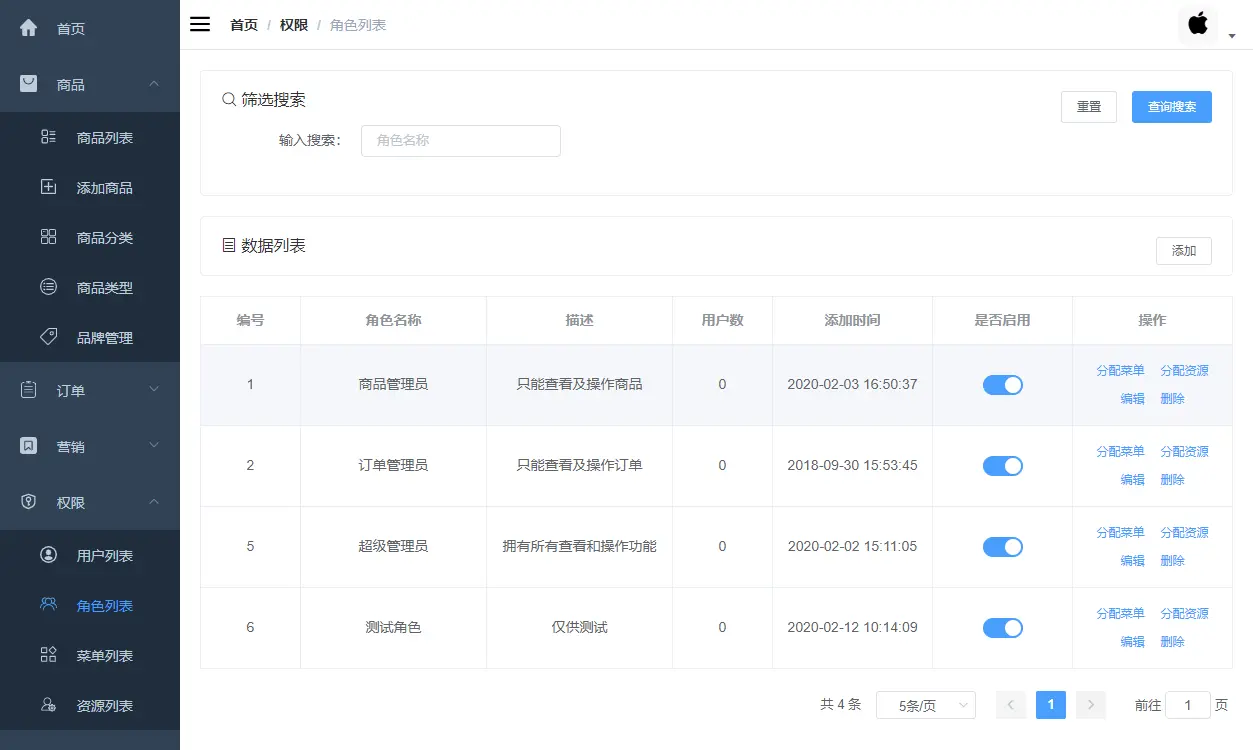Click the clipboard icon beside 订单
1253x750 pixels.
[29, 390]
